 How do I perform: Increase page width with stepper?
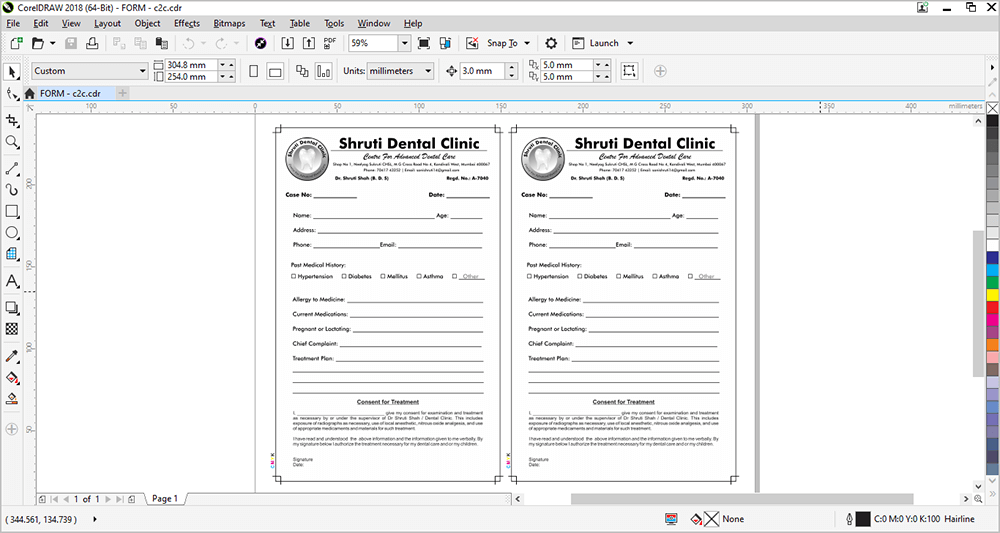pos(232,65)
